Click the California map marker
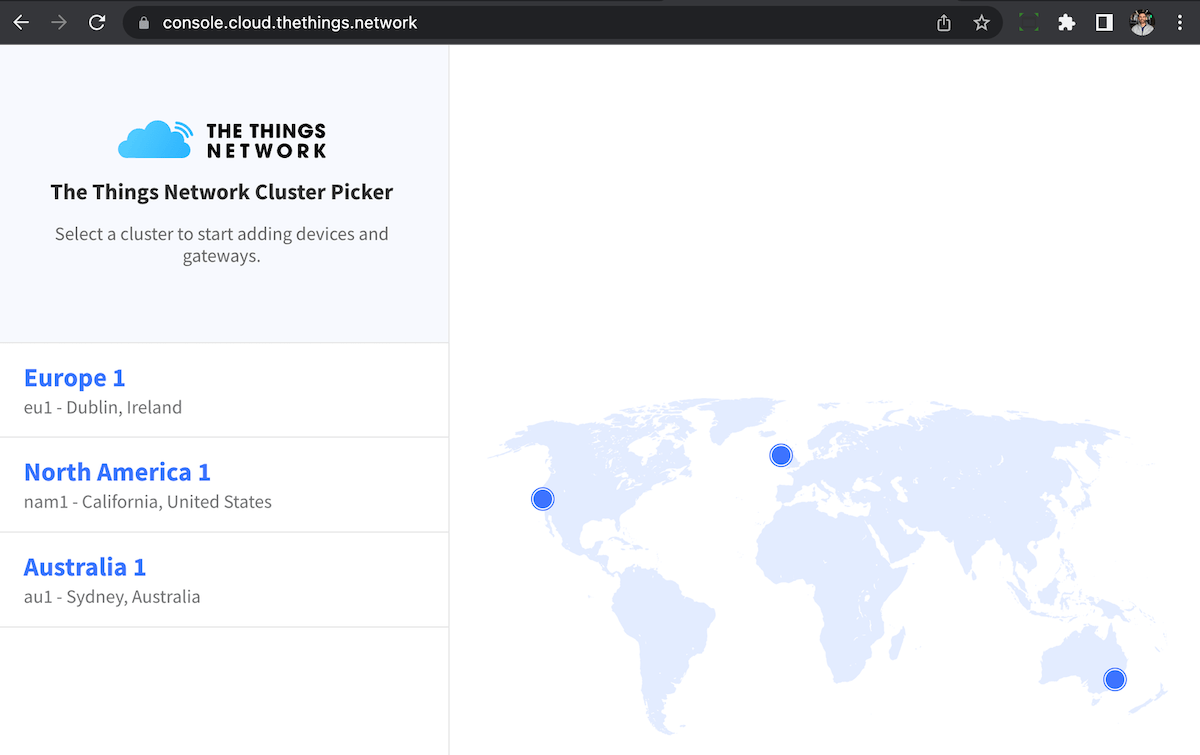The height and width of the screenshot is (755, 1200). click(543, 498)
